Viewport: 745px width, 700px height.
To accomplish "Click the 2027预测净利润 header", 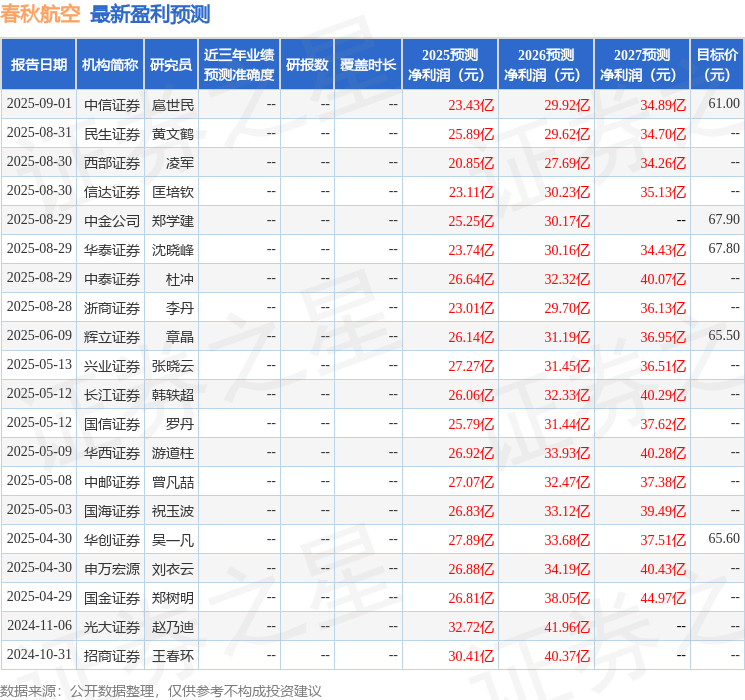I will click(x=642, y=65).
